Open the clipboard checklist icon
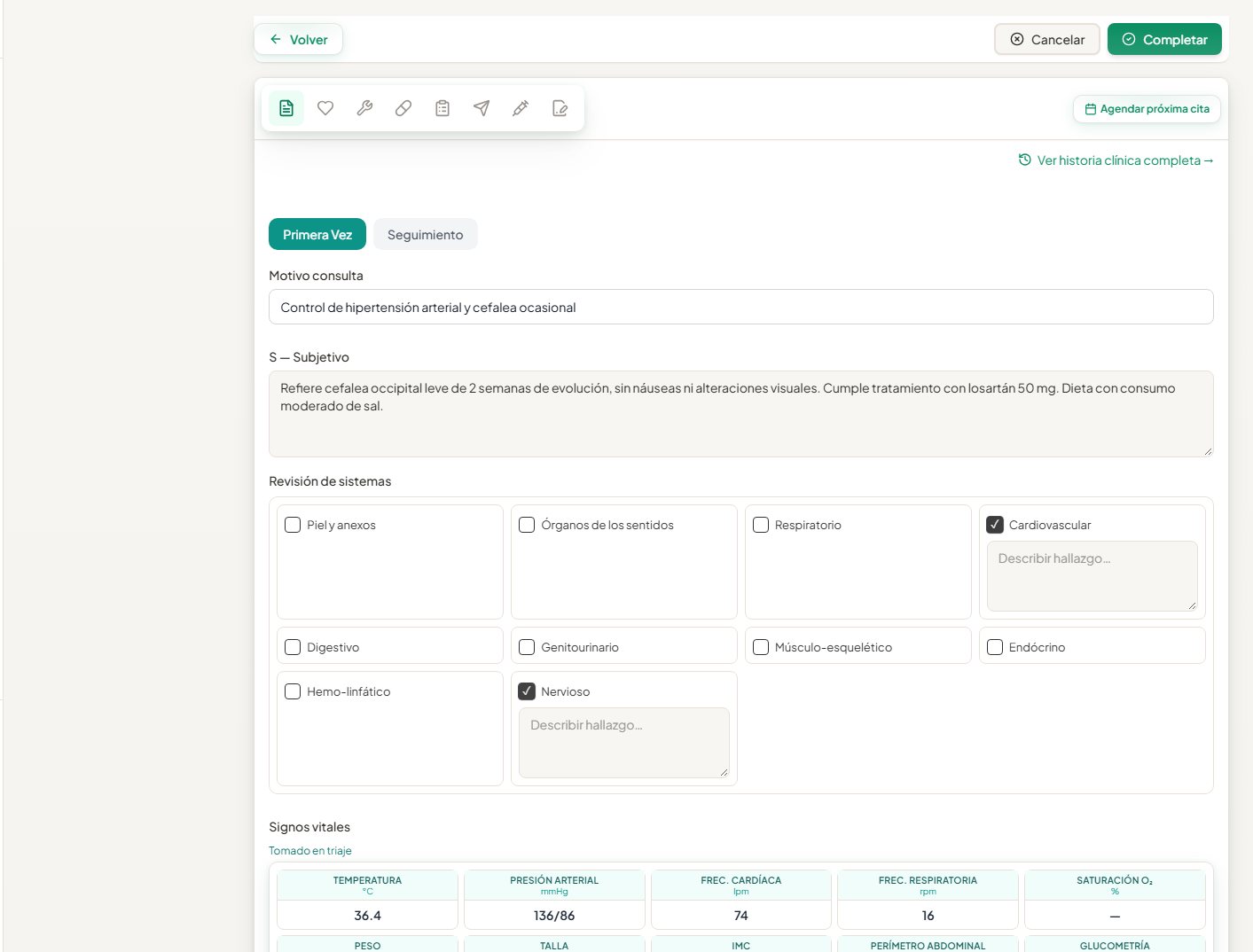This screenshot has height=952, width=1253. [442, 108]
